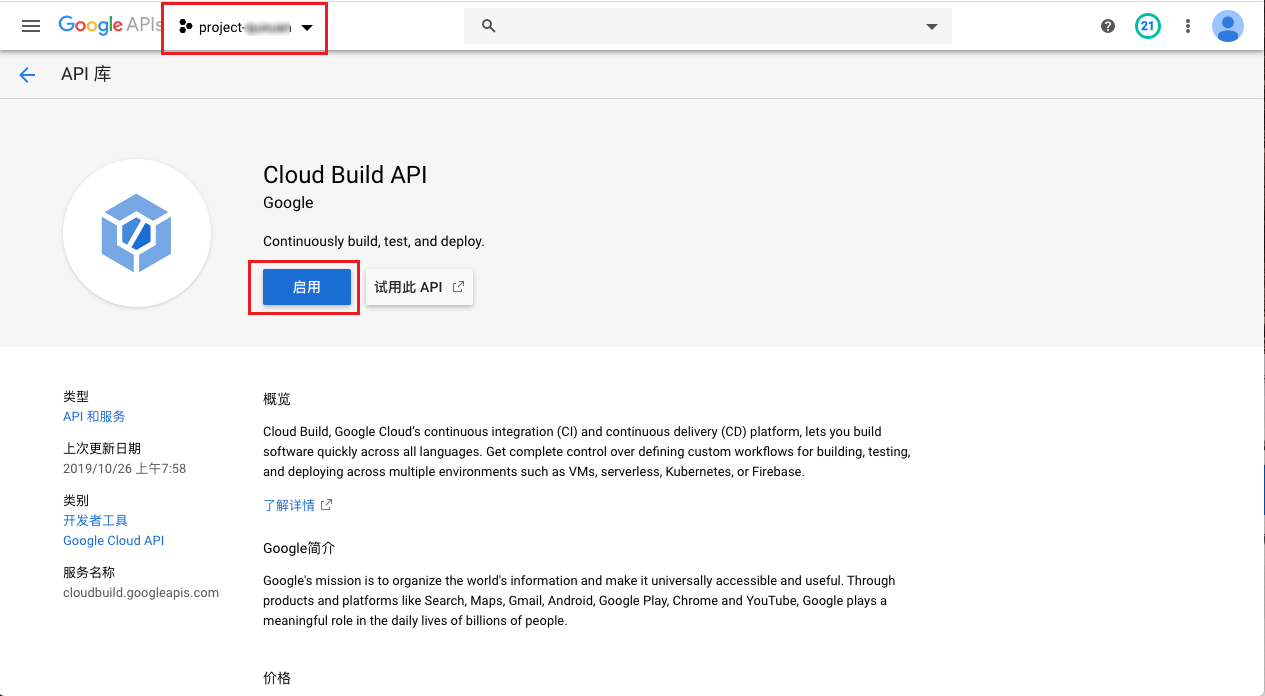Image resolution: width=1265 pixels, height=696 pixels.
Task: Open the hamburger navigation menu
Action: point(31,26)
